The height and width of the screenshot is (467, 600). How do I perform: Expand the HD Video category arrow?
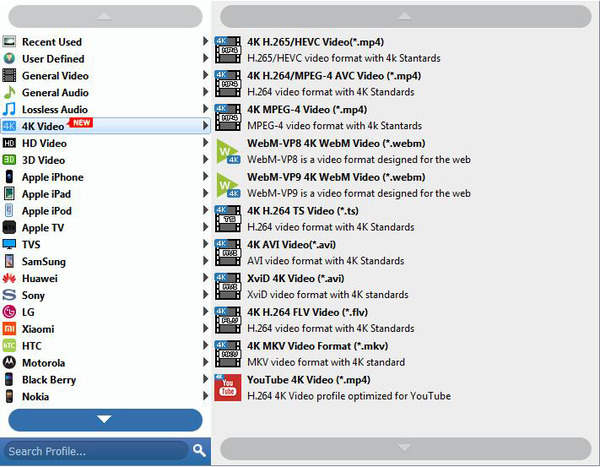(205, 143)
